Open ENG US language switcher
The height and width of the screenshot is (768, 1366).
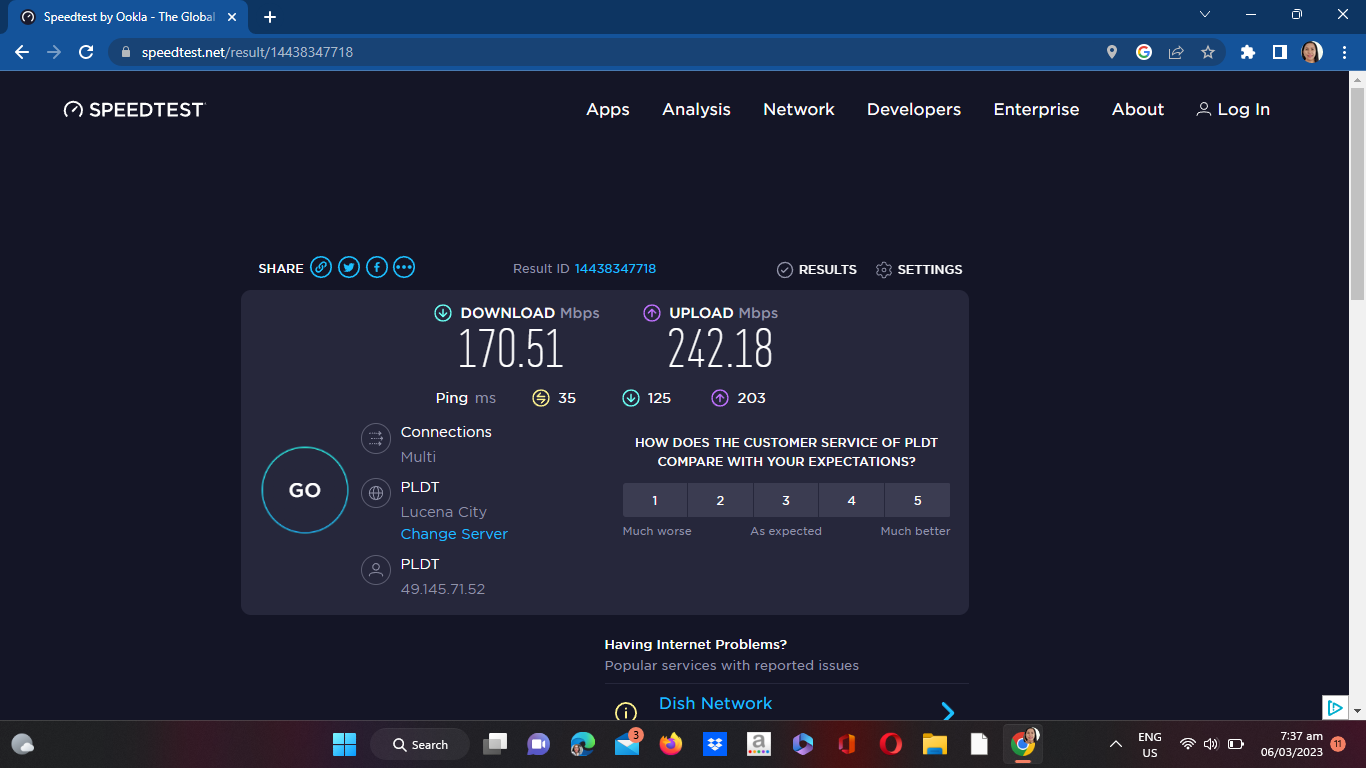1150,744
